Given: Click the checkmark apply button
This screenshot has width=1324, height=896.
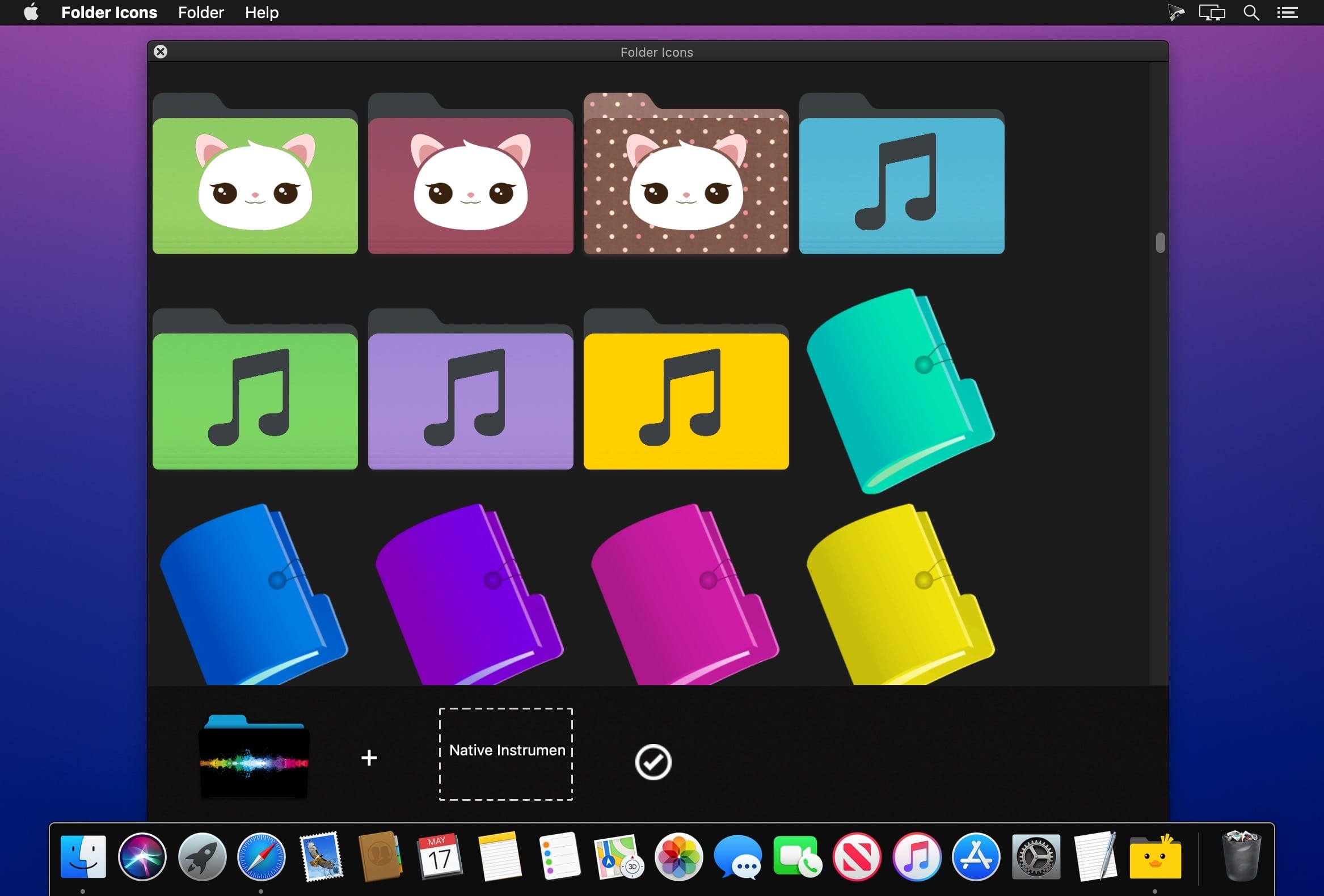Looking at the screenshot, I should click(653, 762).
